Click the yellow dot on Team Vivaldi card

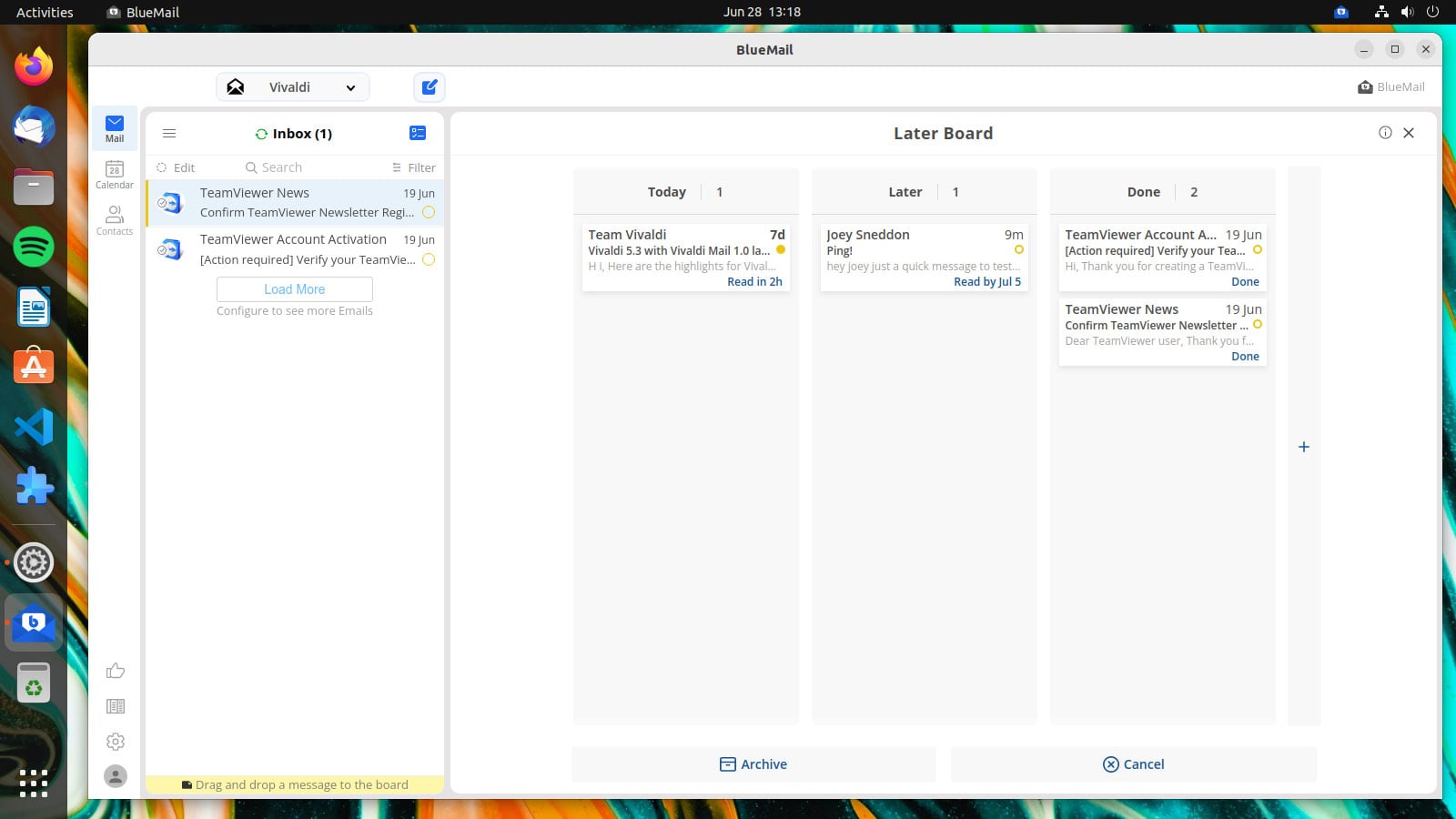coord(781,249)
